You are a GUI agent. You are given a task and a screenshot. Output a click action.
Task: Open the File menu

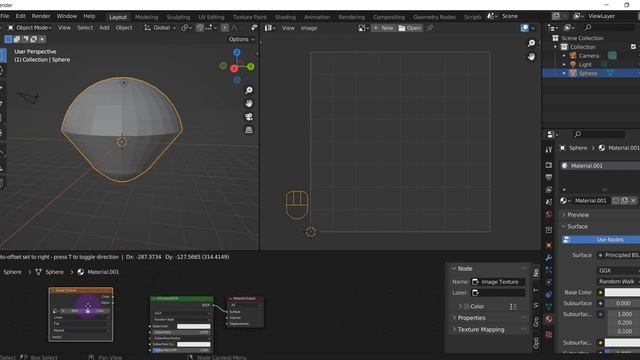point(5,16)
